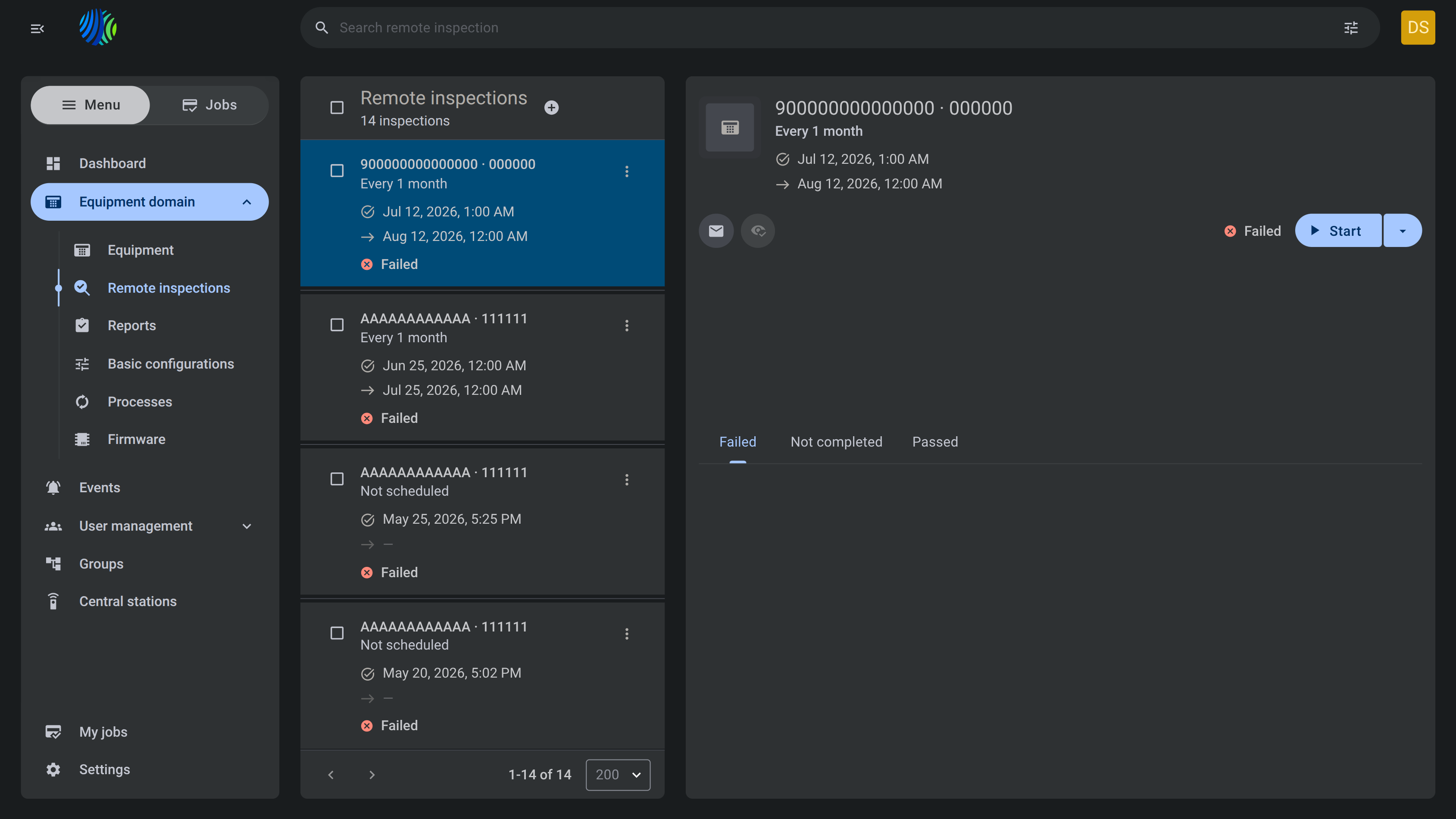
Task: Open the Firmware page
Action: tap(136, 439)
